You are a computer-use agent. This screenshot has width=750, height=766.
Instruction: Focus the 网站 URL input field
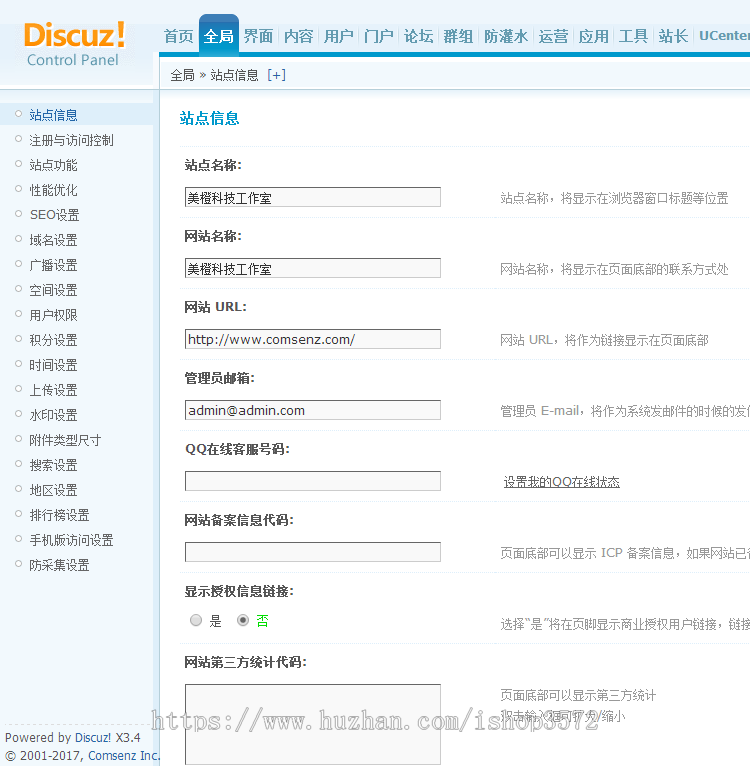coord(313,339)
